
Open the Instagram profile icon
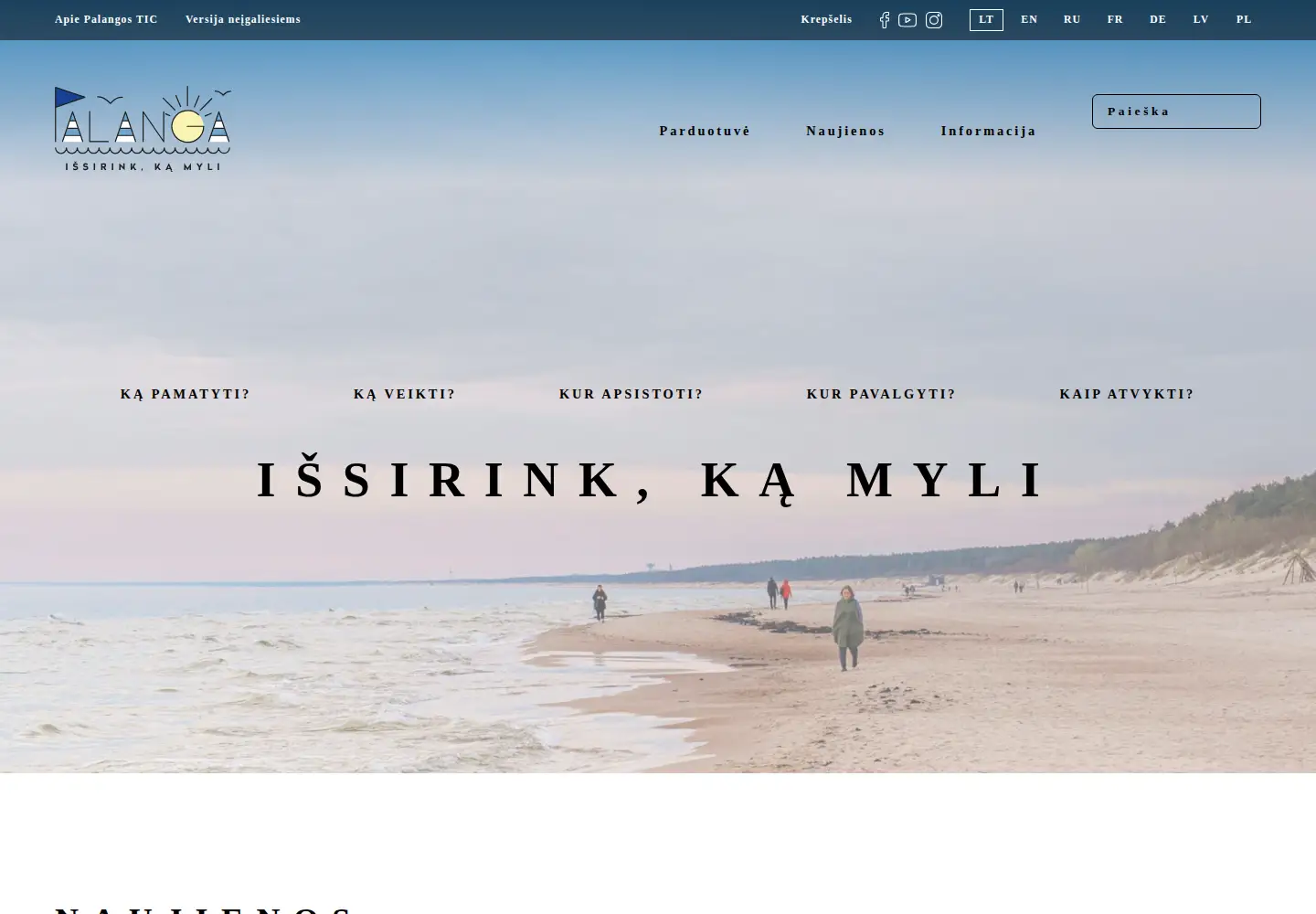[x=934, y=20]
